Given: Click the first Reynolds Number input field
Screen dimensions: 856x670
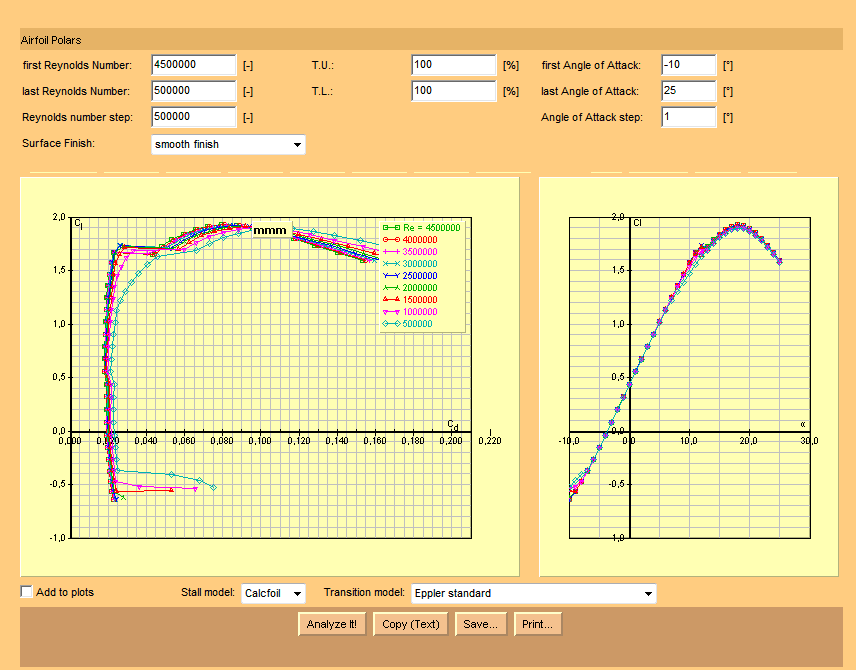Looking at the screenshot, I should pyautogui.click(x=193, y=65).
